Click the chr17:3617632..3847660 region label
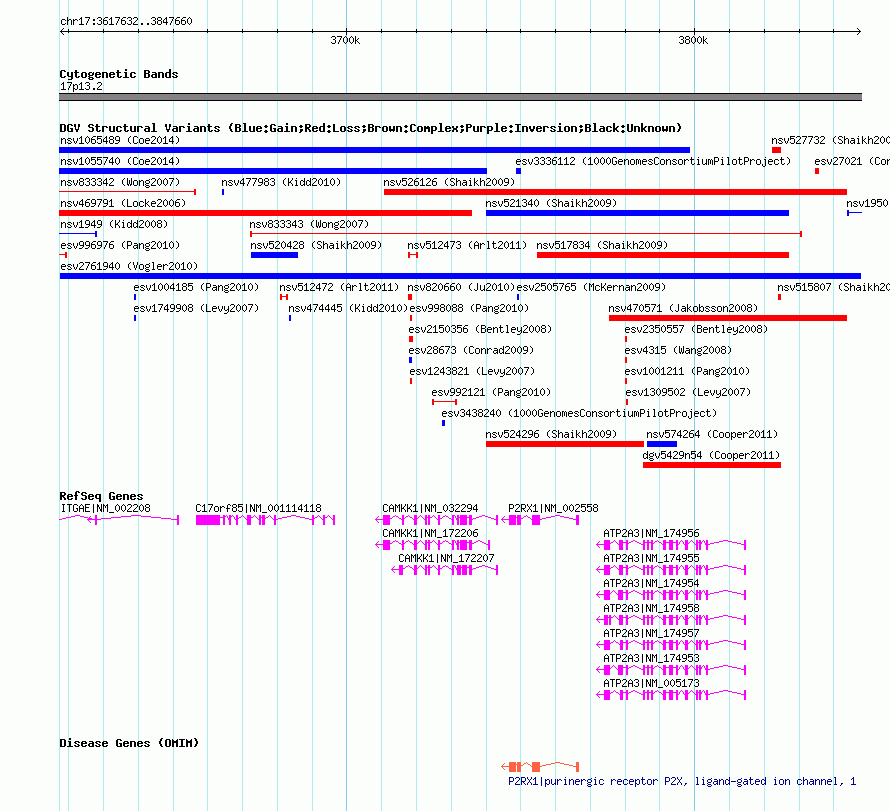The width and height of the screenshot is (890, 811). pos(126,21)
